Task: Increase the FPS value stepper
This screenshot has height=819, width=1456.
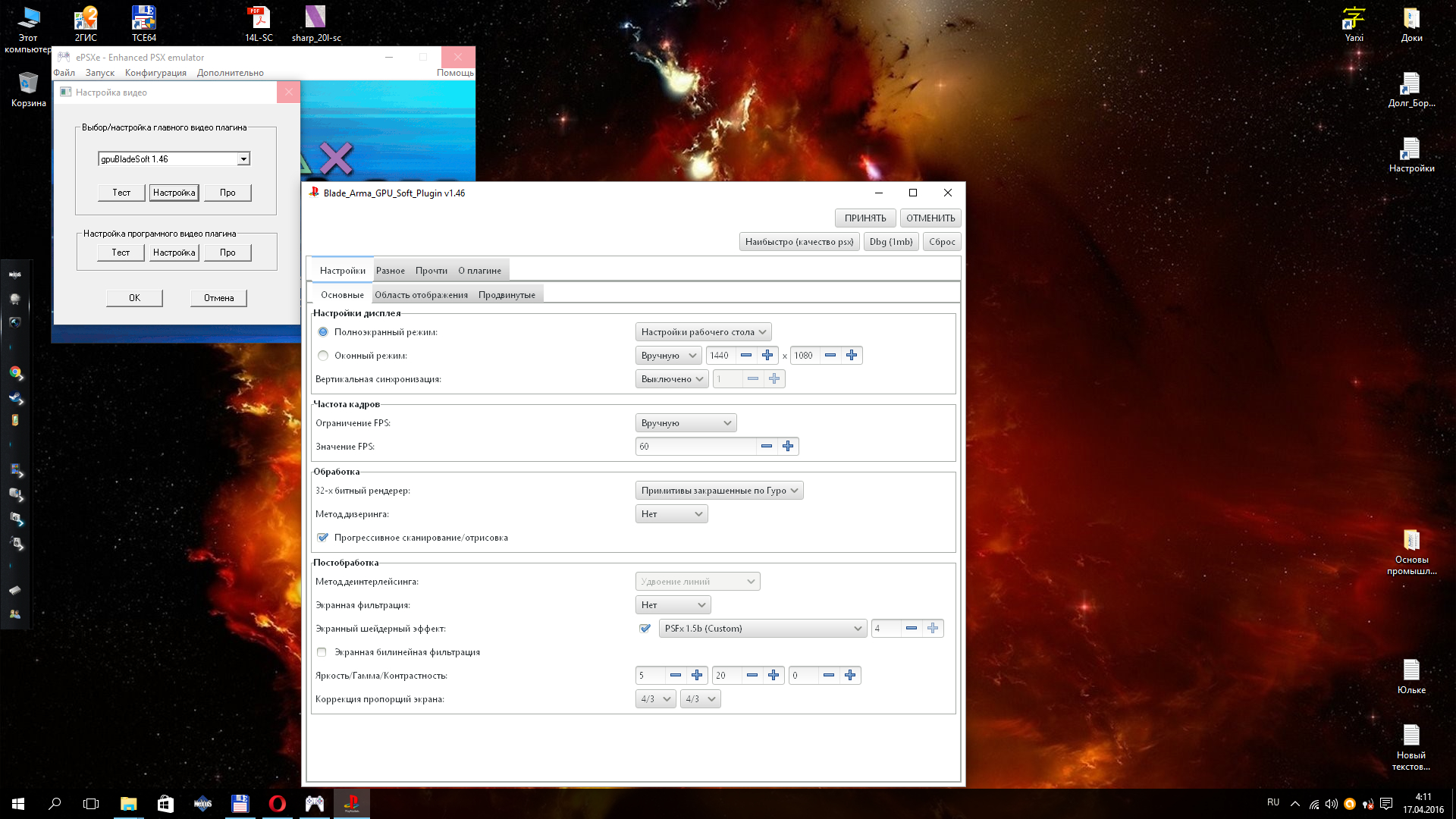Action: 788,447
